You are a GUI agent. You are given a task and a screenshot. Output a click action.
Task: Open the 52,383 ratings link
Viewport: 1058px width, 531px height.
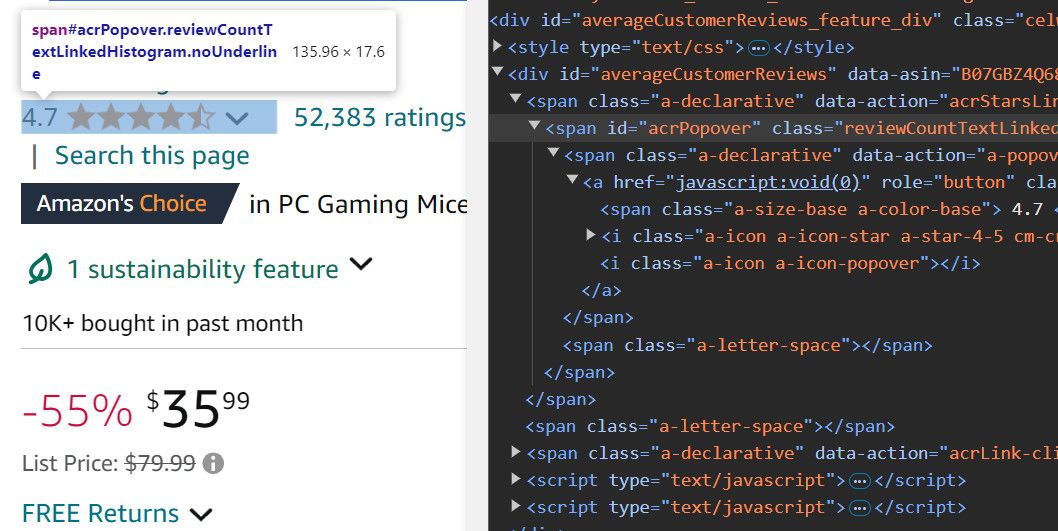[380, 117]
